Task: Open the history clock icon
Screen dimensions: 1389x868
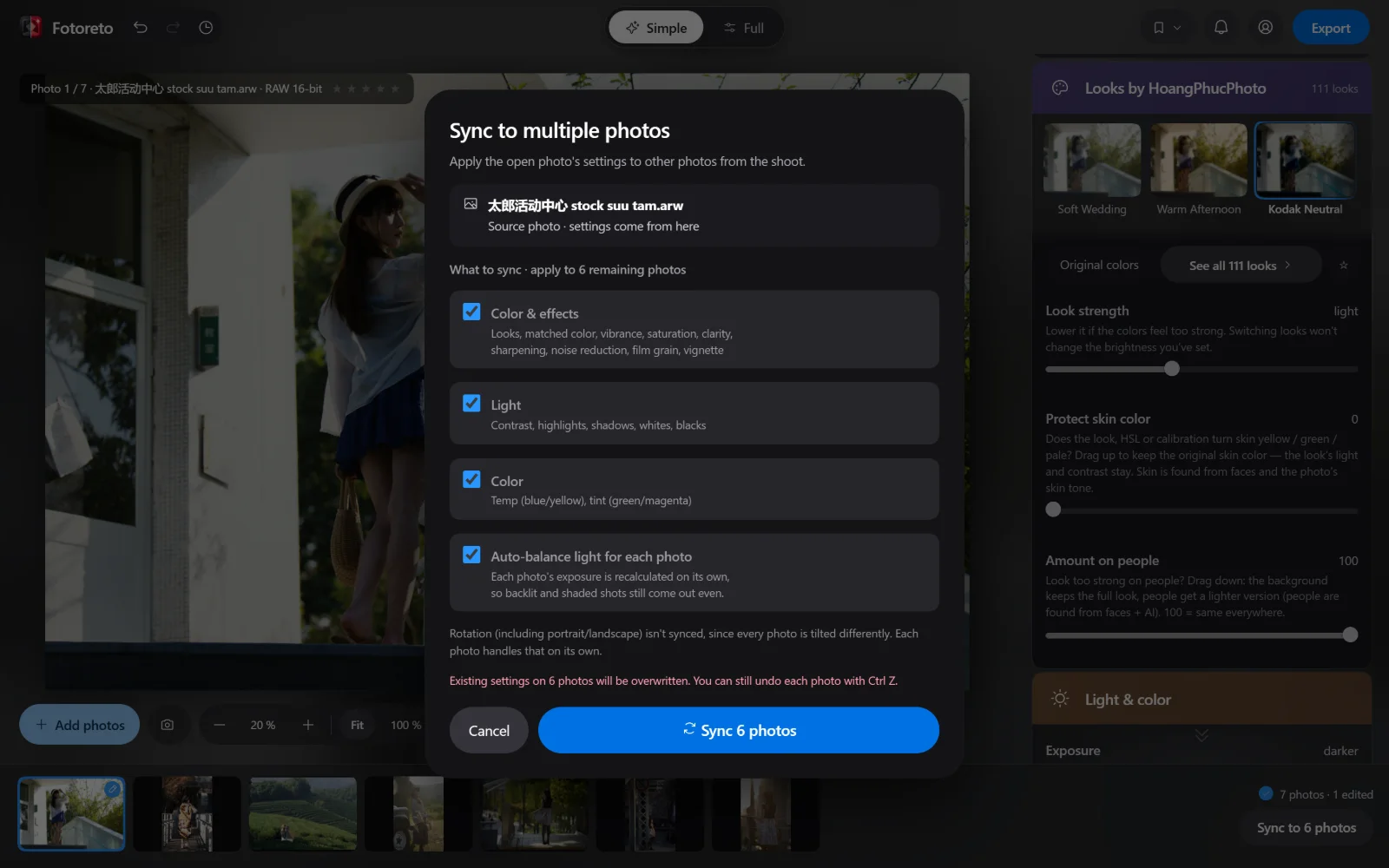Action: click(x=206, y=28)
